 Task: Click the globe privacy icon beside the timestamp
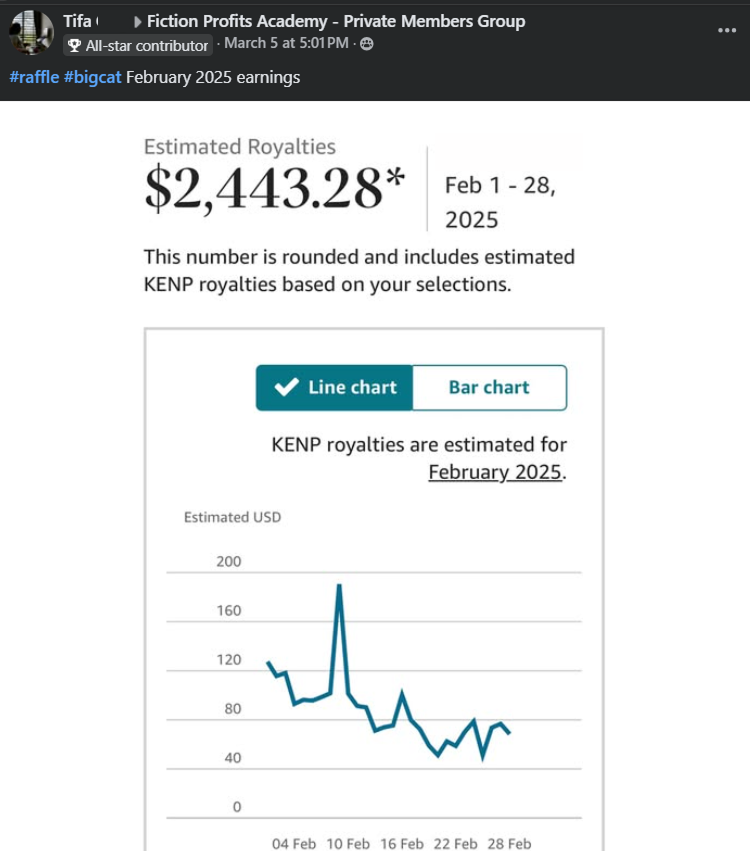point(367,43)
